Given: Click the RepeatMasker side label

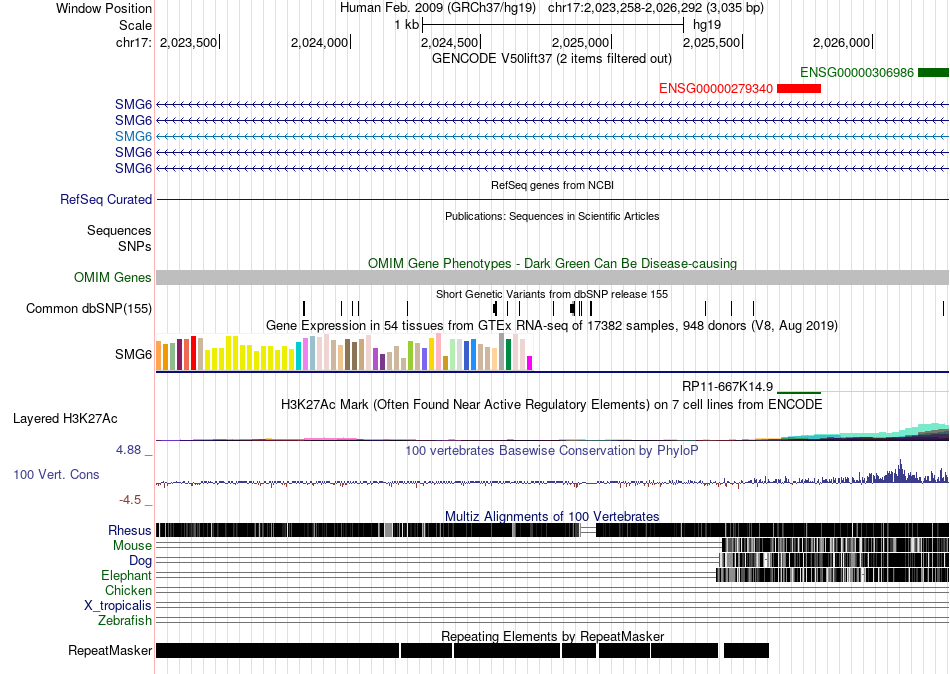Looking at the screenshot, I should (110, 650).
